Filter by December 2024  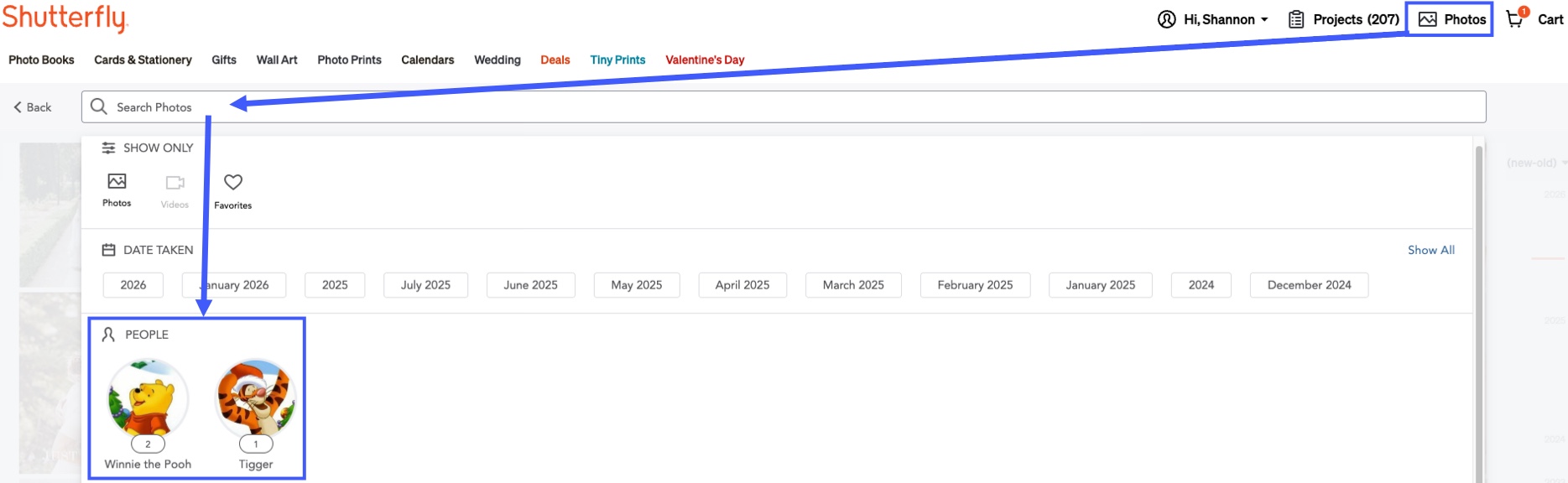1309,285
